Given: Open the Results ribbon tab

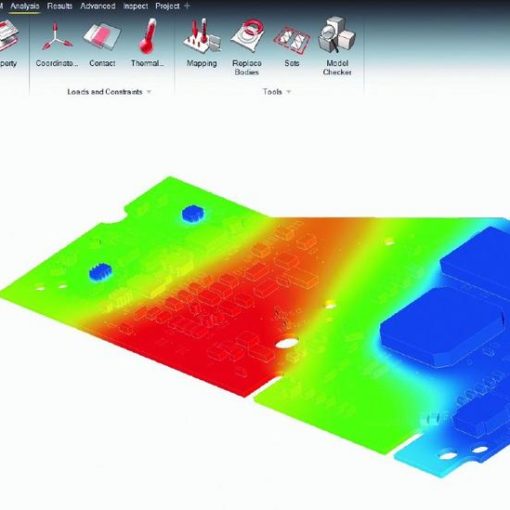Looking at the screenshot, I should pyautogui.click(x=60, y=6).
